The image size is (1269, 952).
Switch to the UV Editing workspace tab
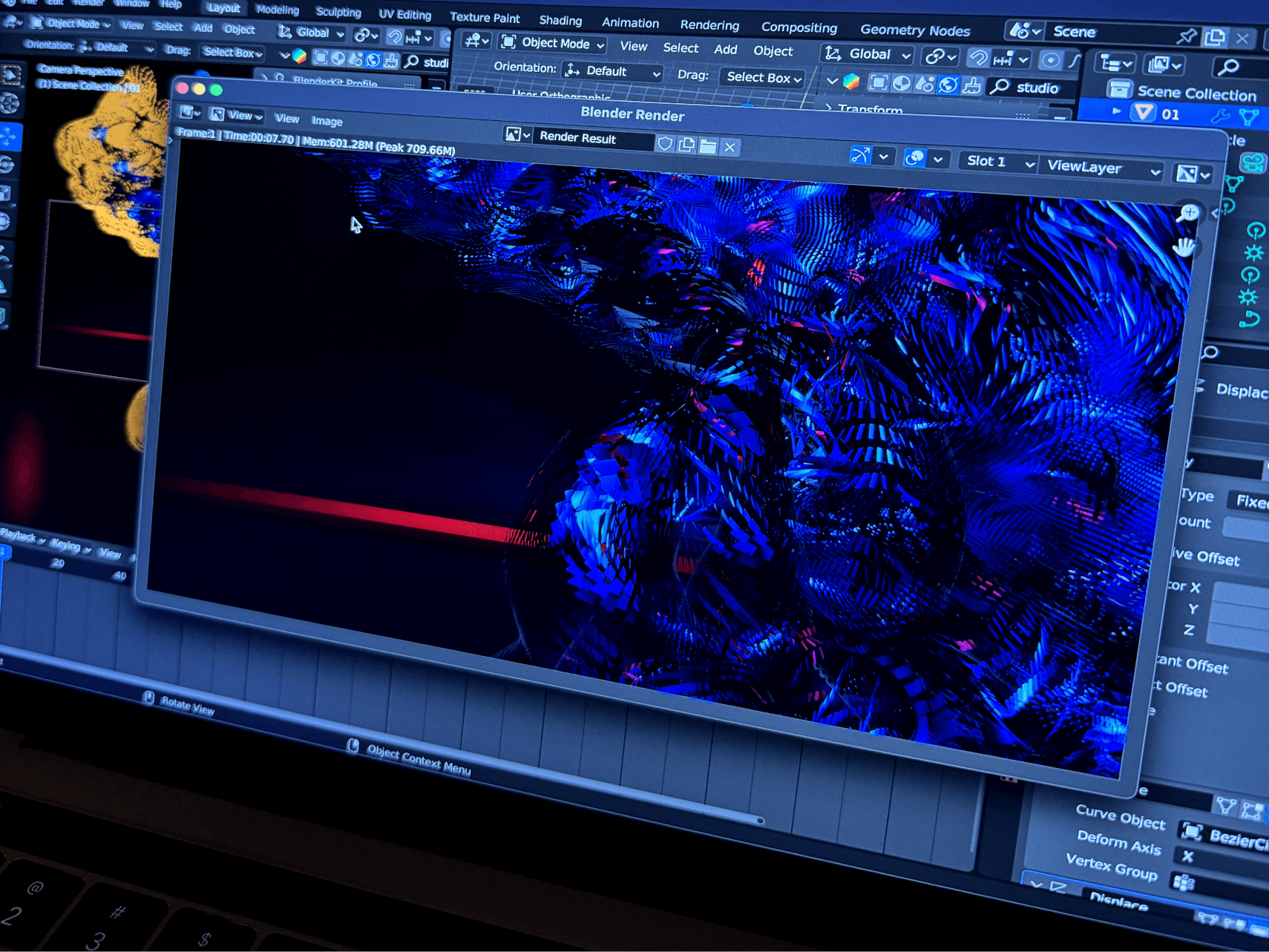point(404,14)
